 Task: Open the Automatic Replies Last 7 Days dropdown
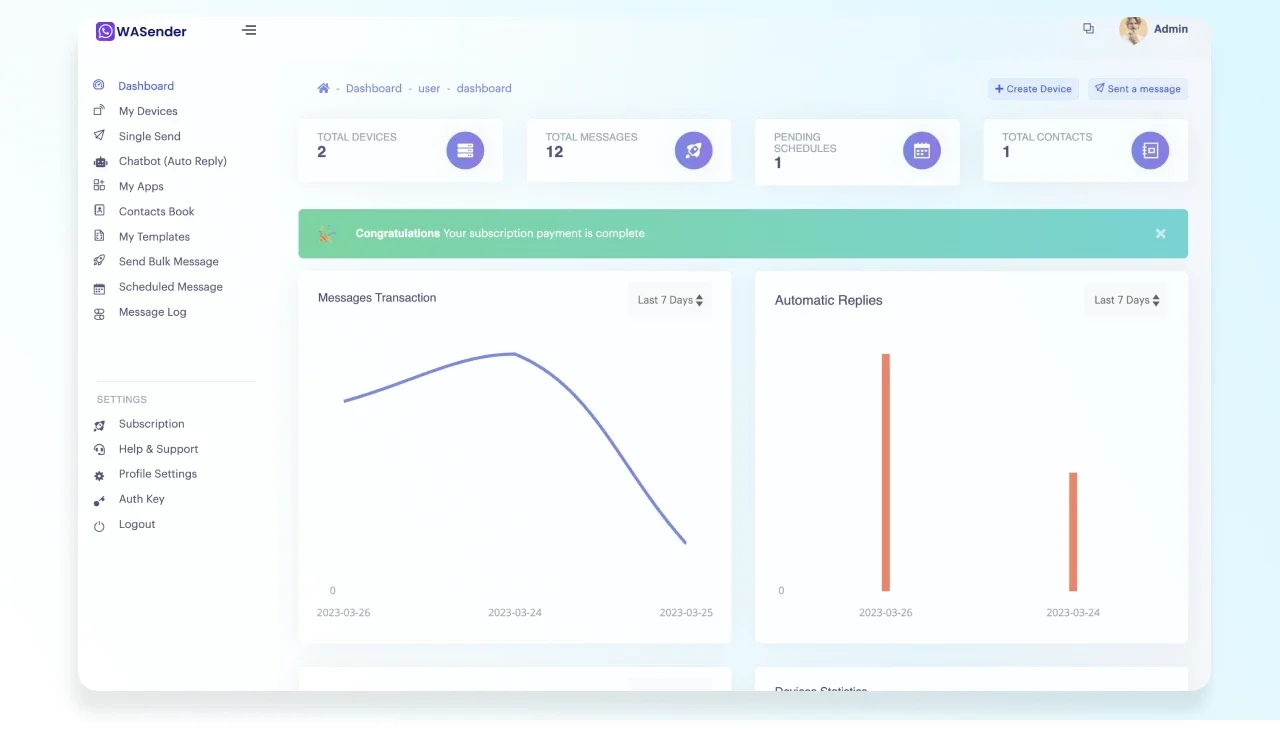pyautogui.click(x=1126, y=300)
